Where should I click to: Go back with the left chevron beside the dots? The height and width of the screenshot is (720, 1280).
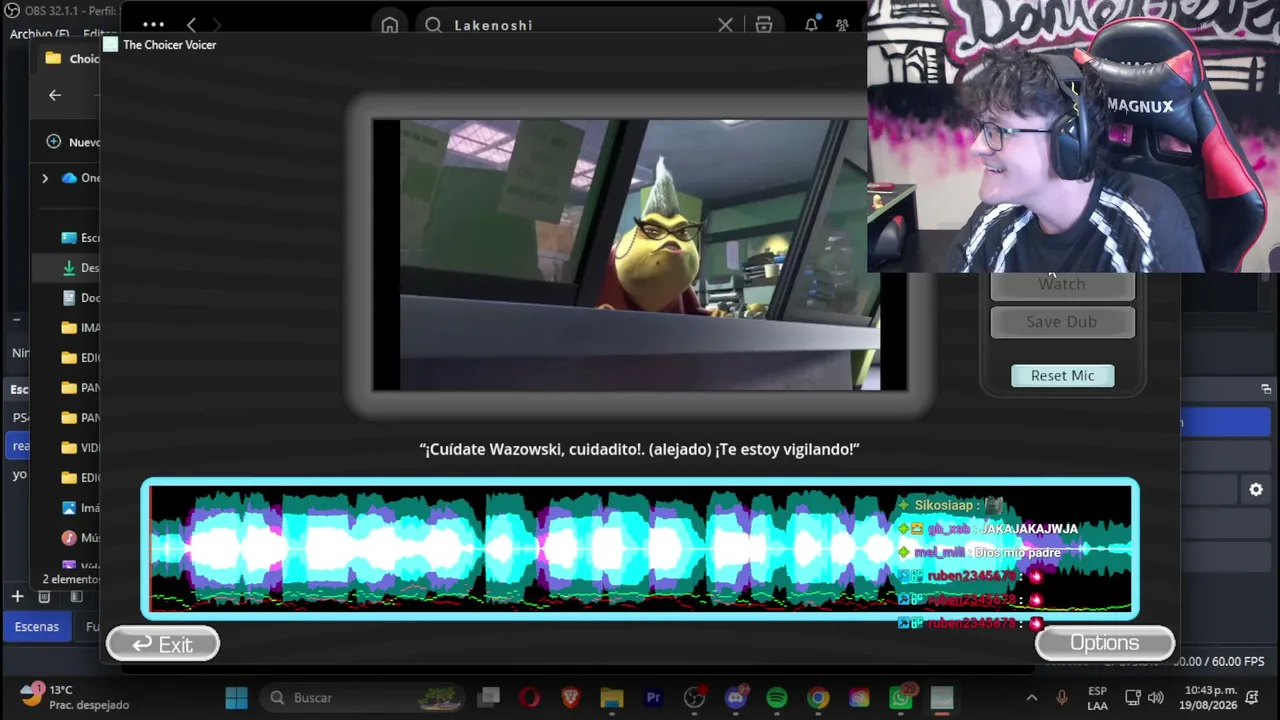(191, 25)
